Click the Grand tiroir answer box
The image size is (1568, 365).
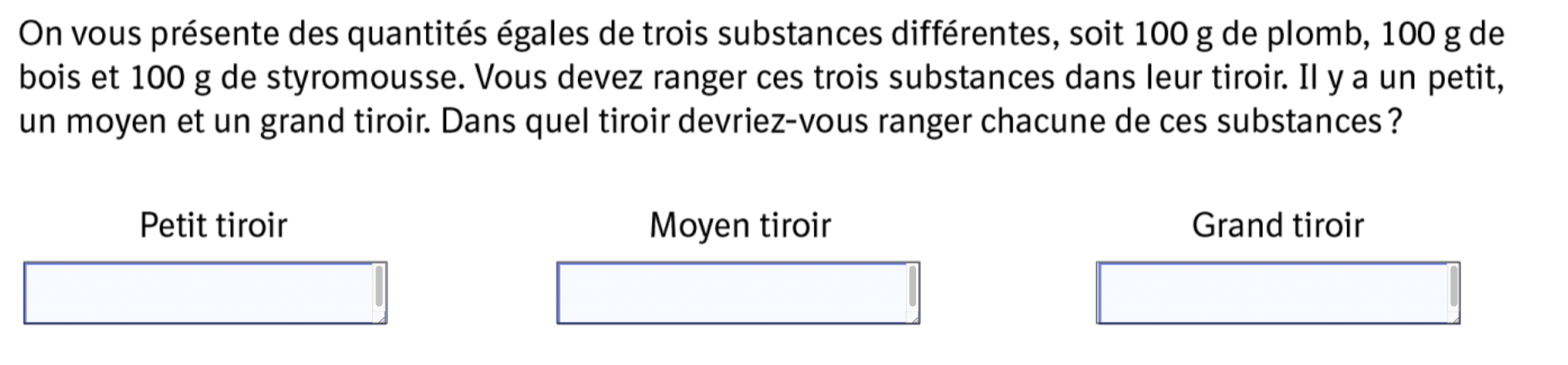1272,293
